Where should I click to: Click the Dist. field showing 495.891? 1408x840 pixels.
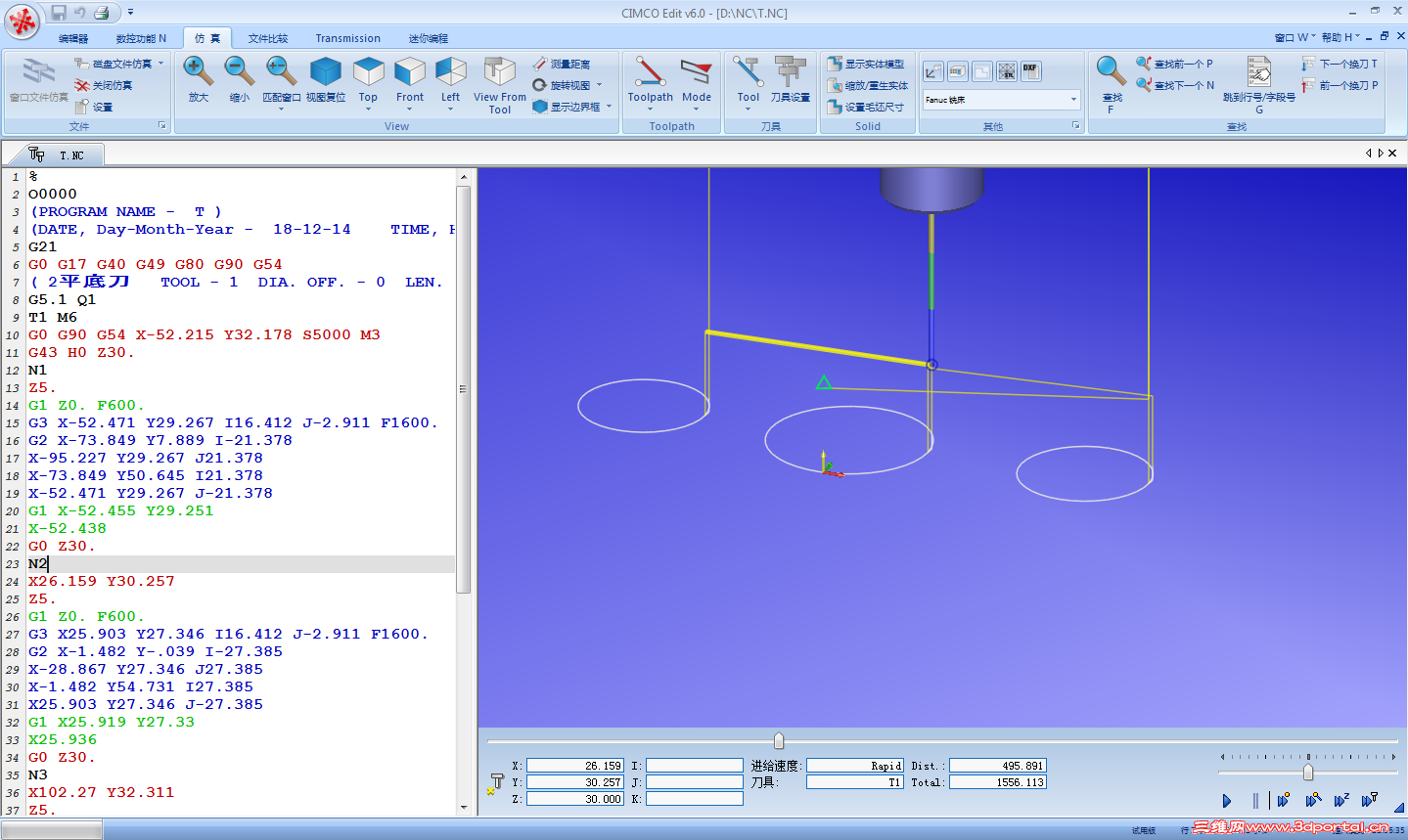pyautogui.click(x=998, y=766)
